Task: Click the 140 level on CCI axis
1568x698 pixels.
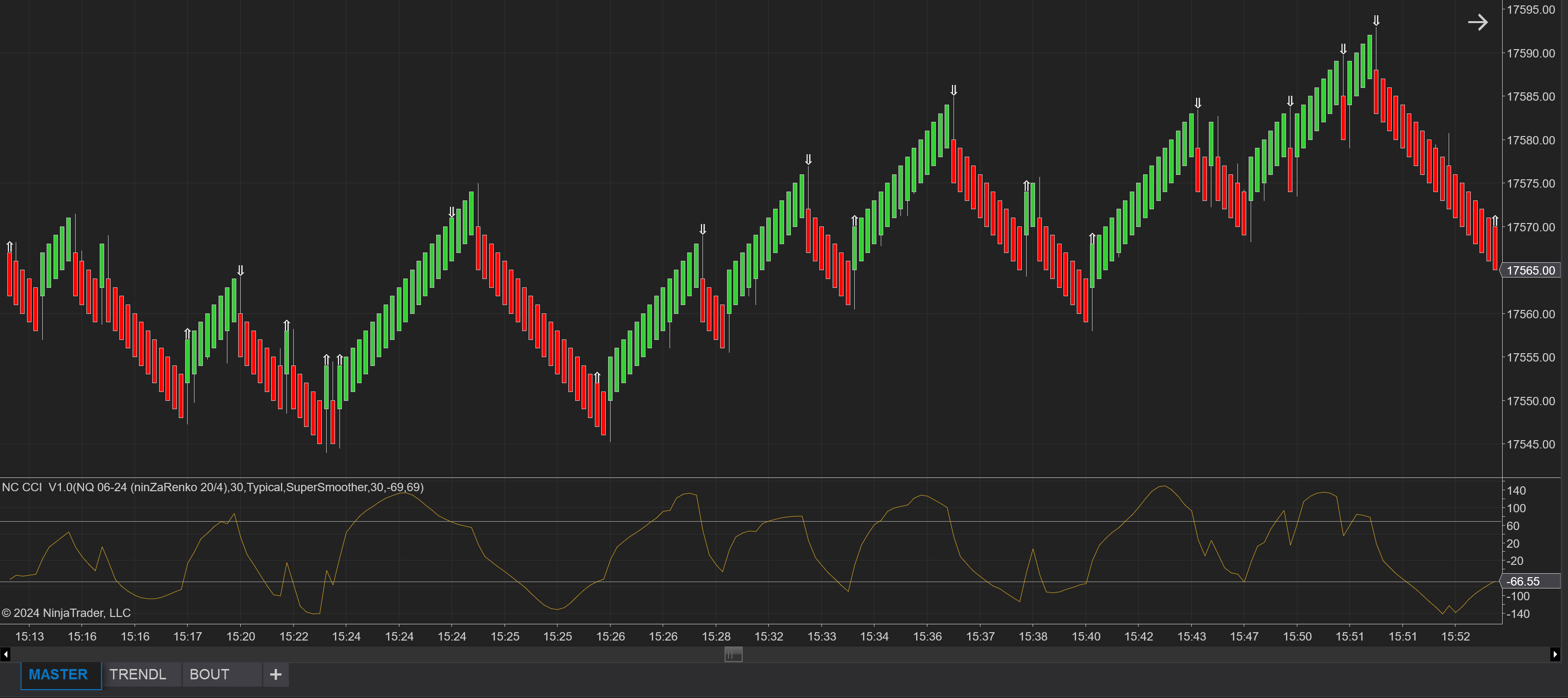Action: tap(1516, 491)
